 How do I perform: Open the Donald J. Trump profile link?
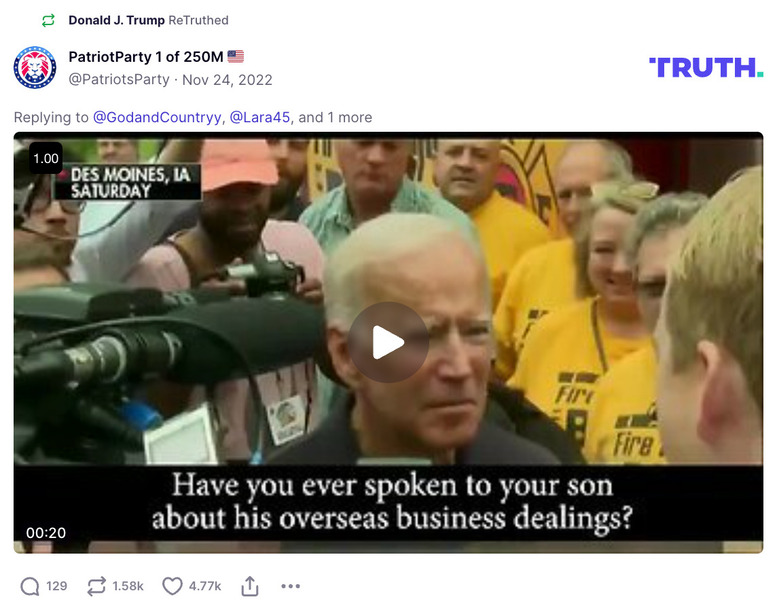(116, 20)
